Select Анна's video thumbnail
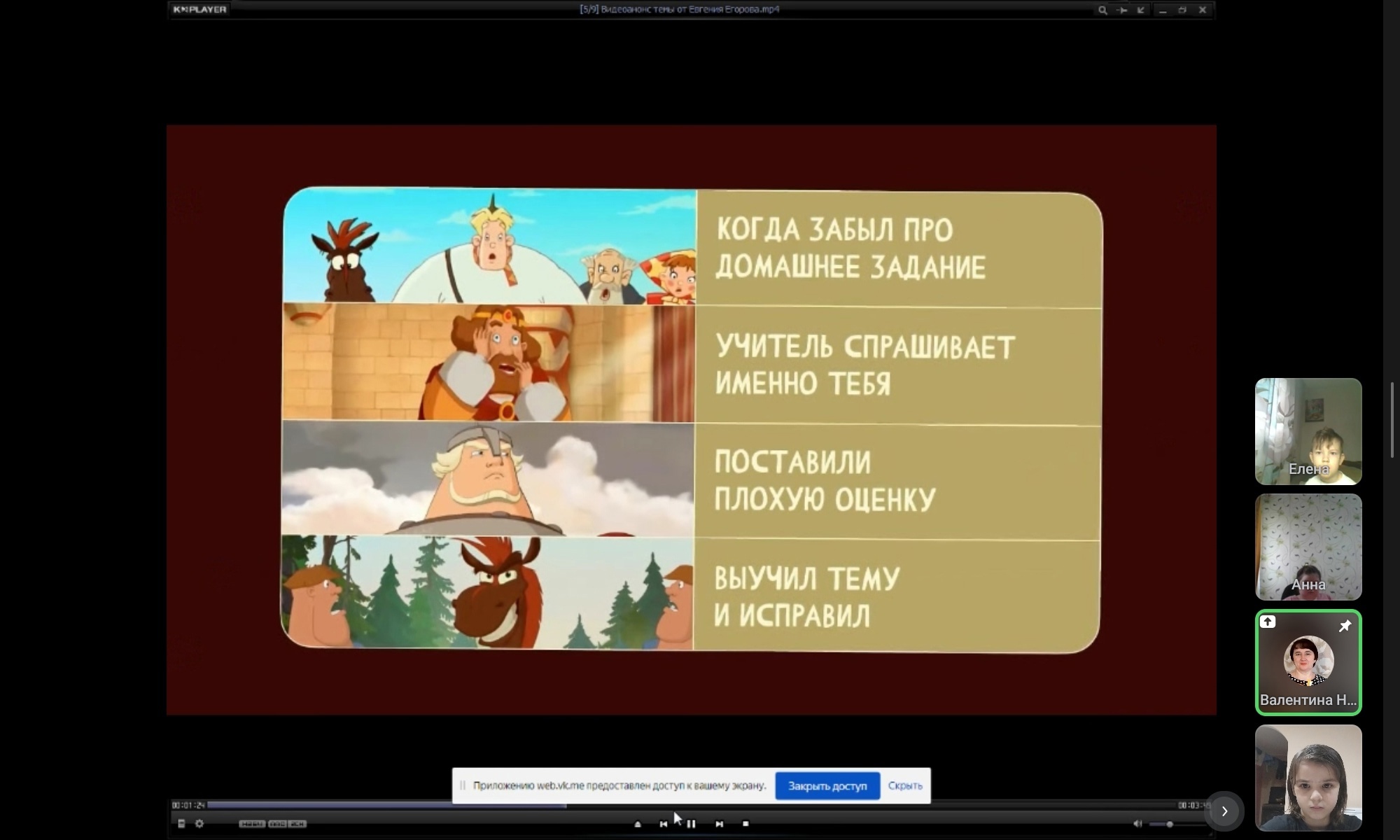The width and height of the screenshot is (1400, 840). pos(1308,547)
